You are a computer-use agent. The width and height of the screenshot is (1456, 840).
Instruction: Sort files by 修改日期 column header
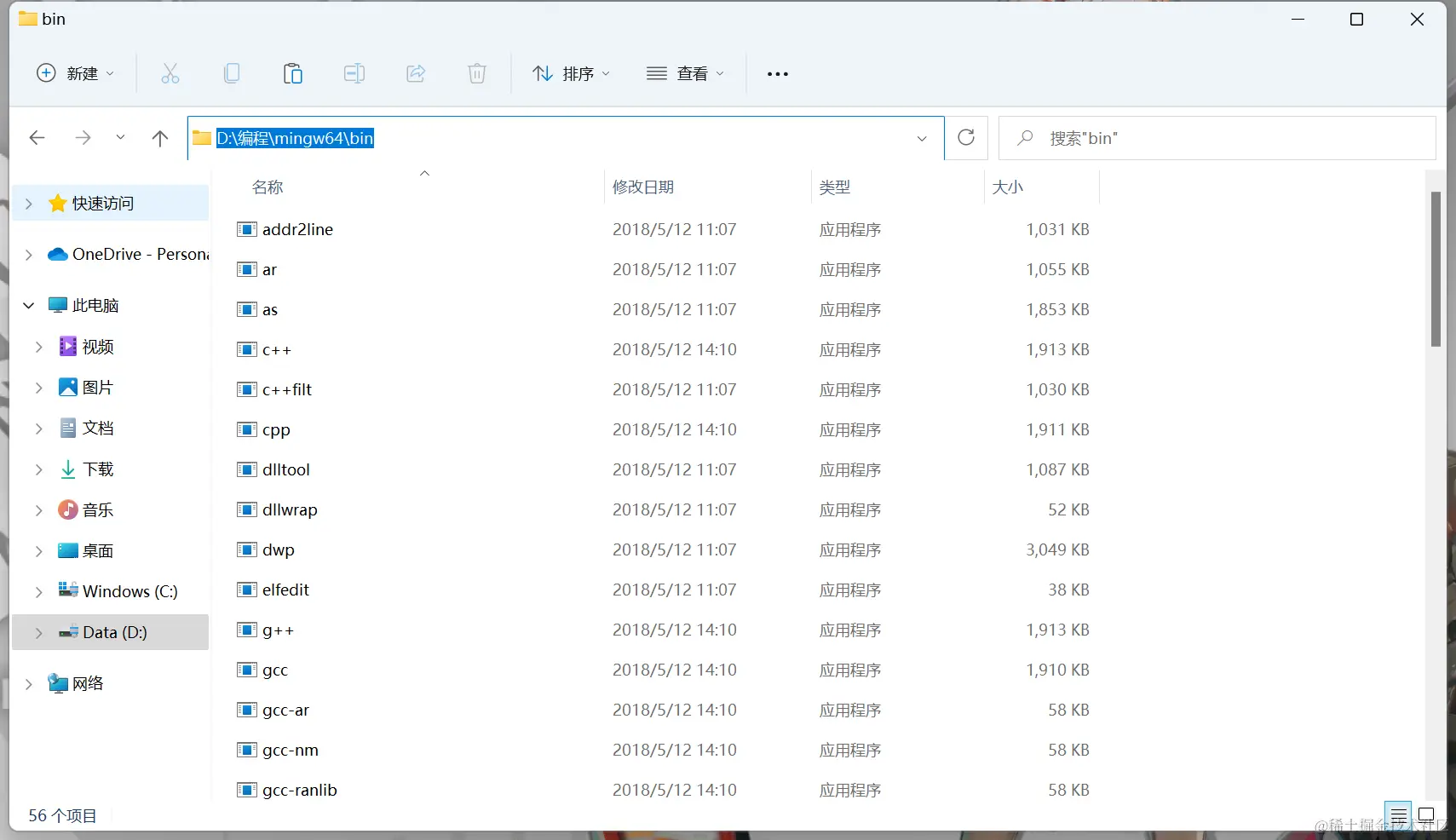tap(644, 187)
